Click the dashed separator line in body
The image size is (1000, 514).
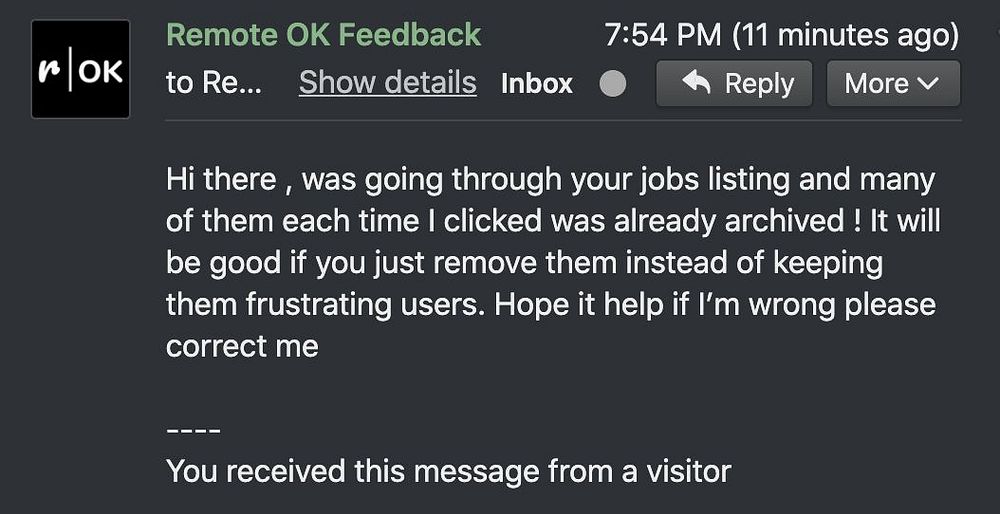tap(192, 430)
